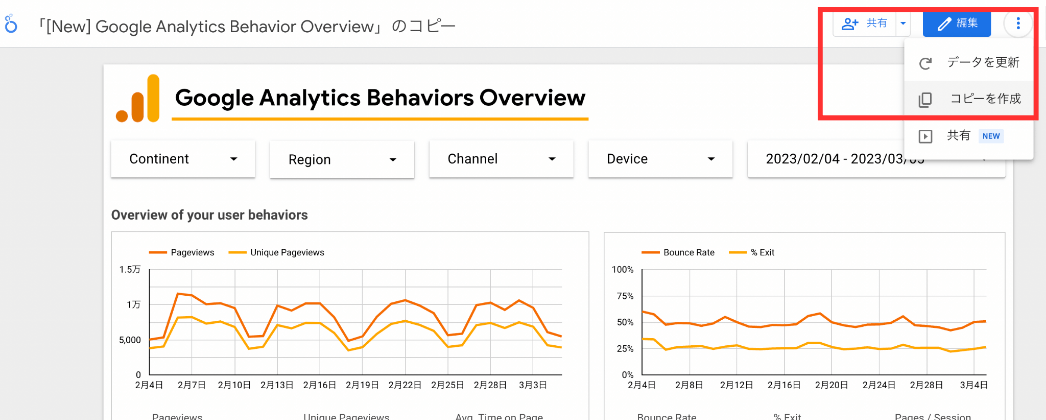Screen dimensions: 1046x420
Task: Click the NEW badge in menu
Action: click(x=991, y=136)
